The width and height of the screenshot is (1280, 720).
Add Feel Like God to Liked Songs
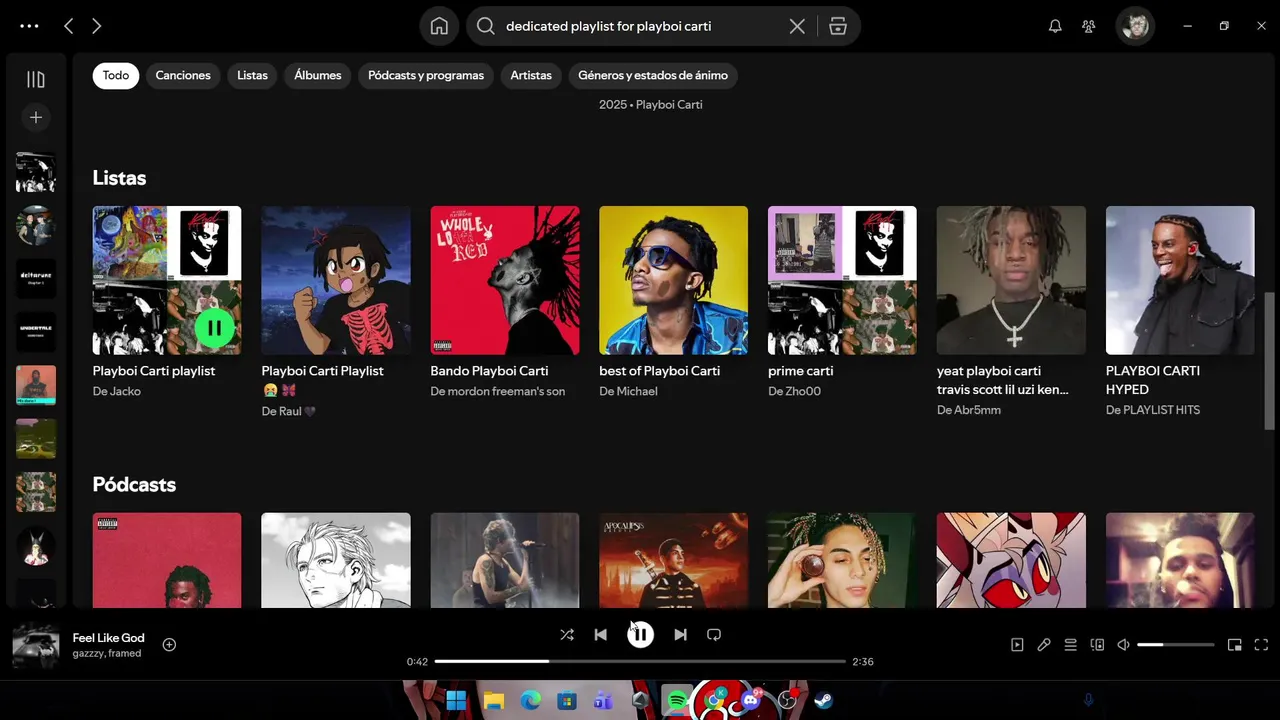tap(169, 645)
